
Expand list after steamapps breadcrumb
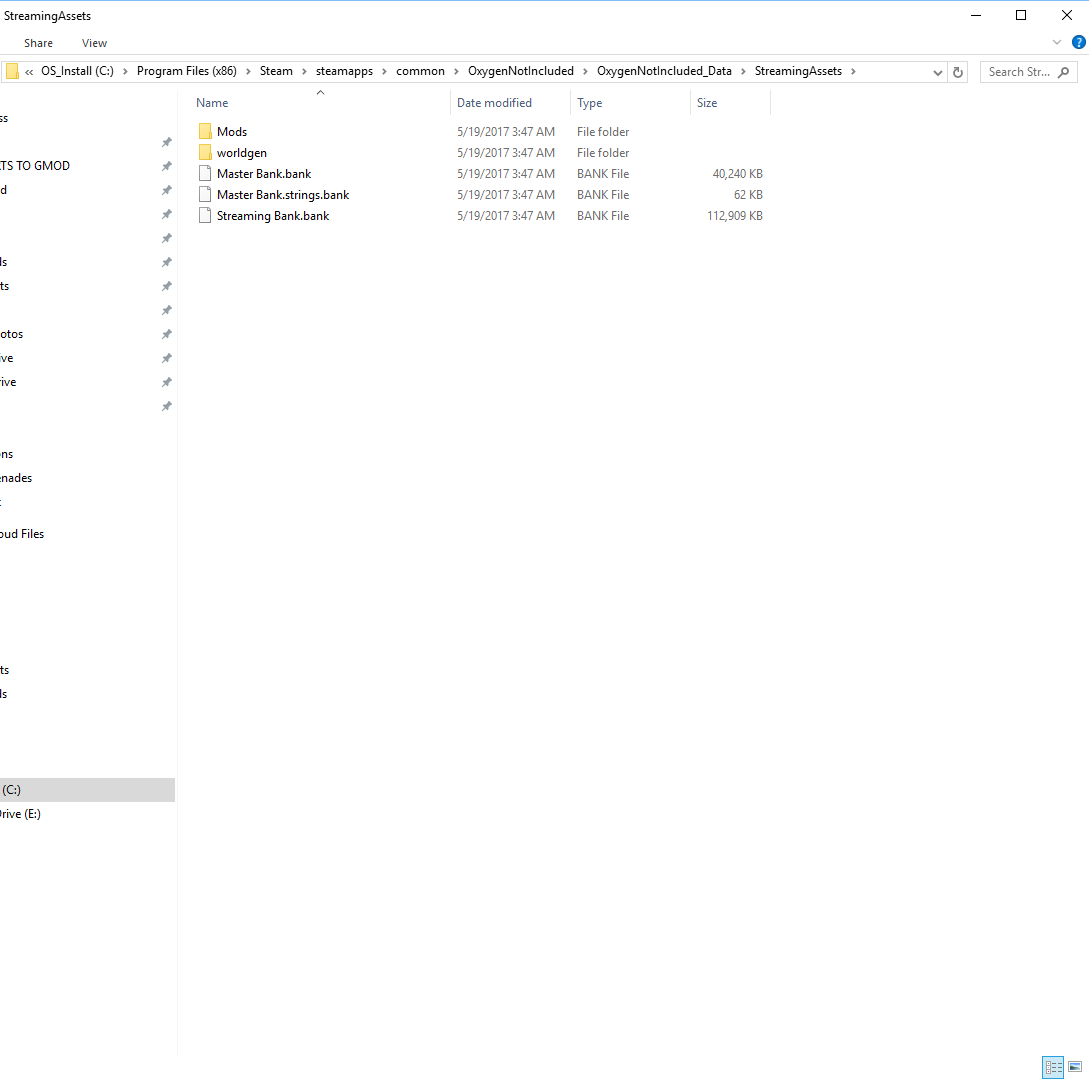pos(384,71)
